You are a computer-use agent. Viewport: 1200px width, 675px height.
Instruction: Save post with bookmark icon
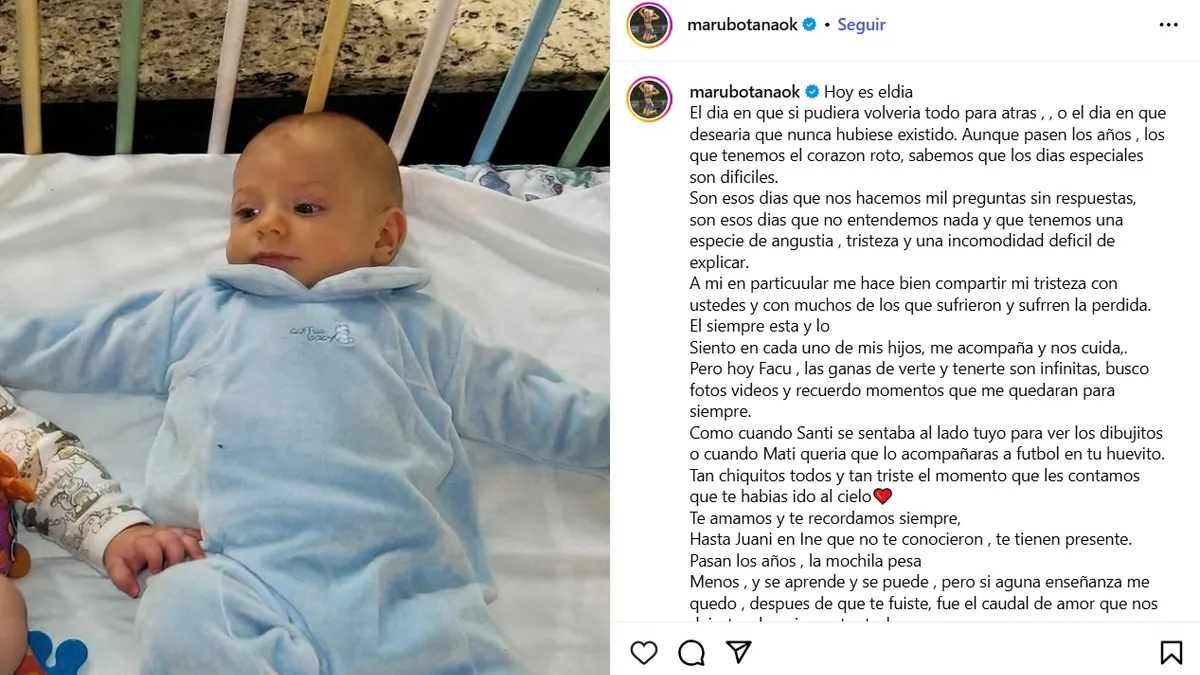coord(1171,653)
